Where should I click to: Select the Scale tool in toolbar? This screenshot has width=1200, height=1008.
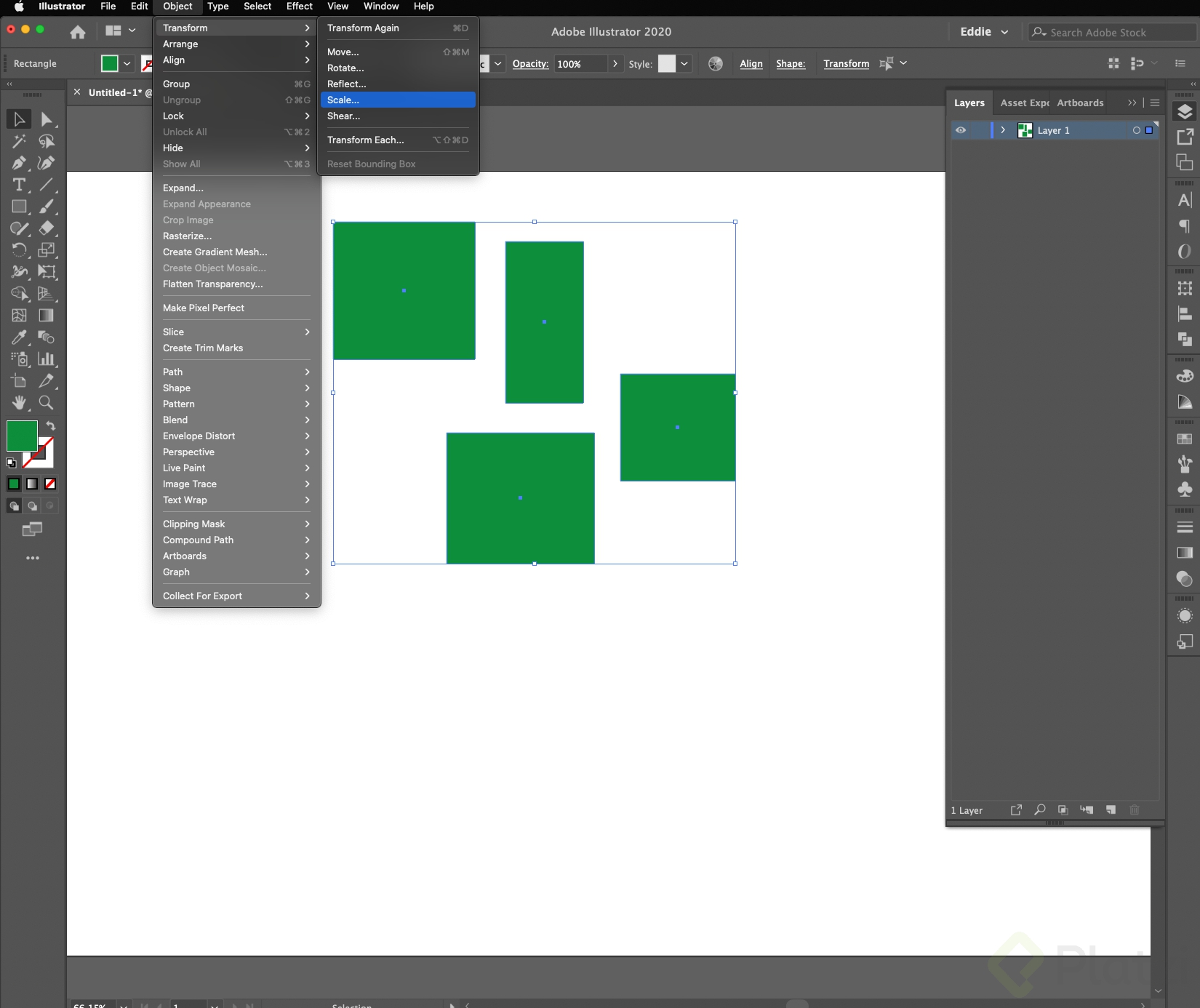[x=47, y=250]
